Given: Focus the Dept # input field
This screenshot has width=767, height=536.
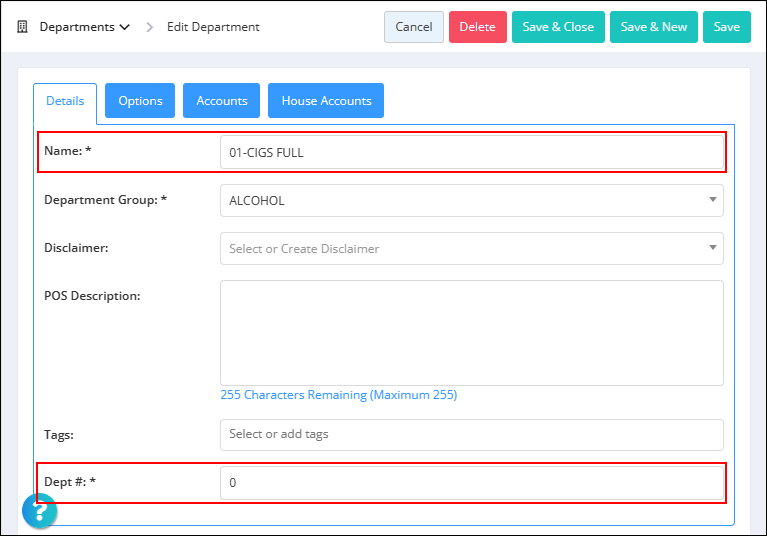Looking at the screenshot, I should (472, 483).
